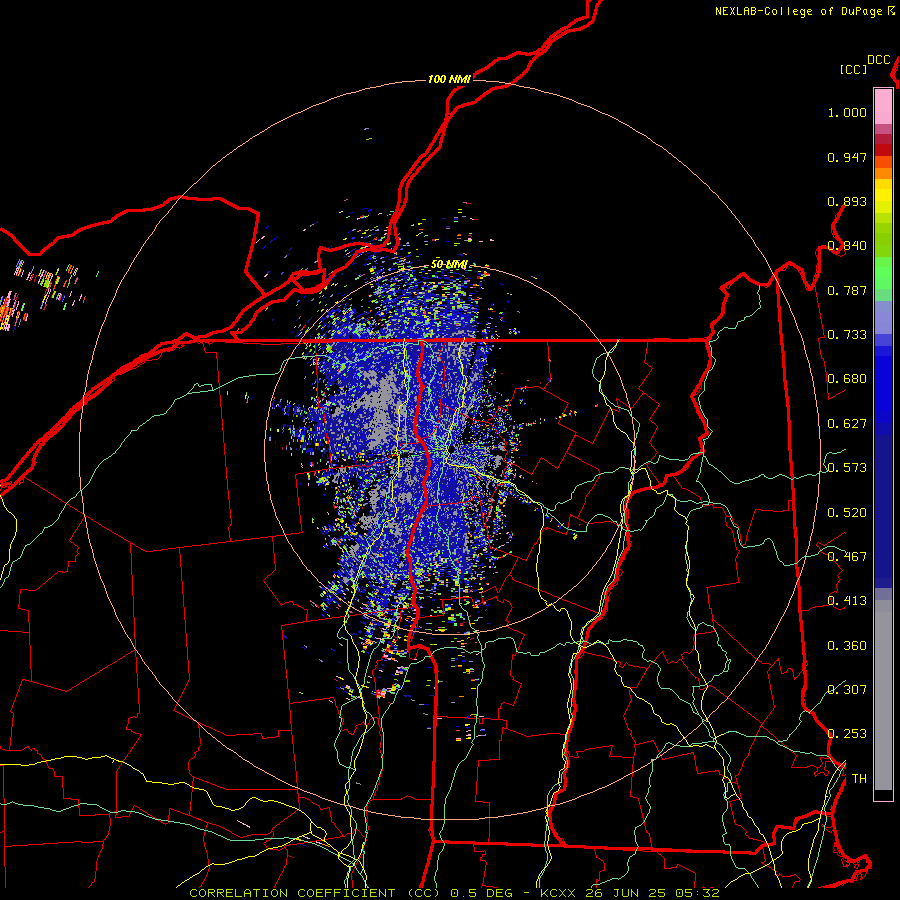Select the 0.733 scale value
Screen dimensions: 900x900
847,335
